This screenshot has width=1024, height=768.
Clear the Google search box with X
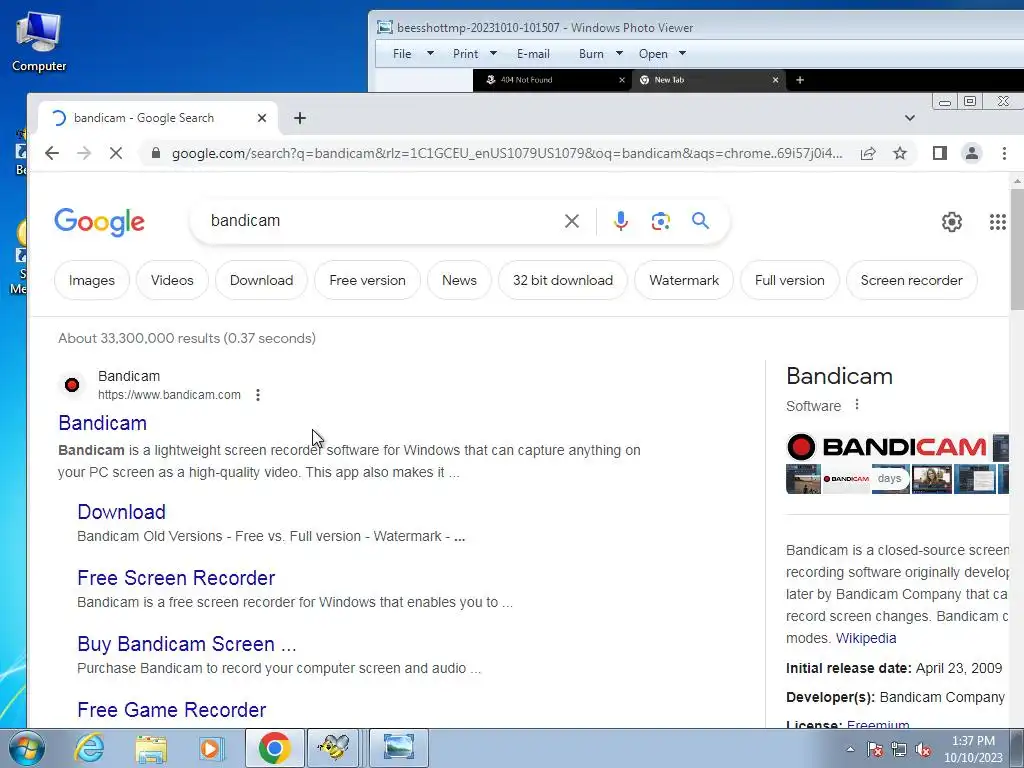pos(571,221)
